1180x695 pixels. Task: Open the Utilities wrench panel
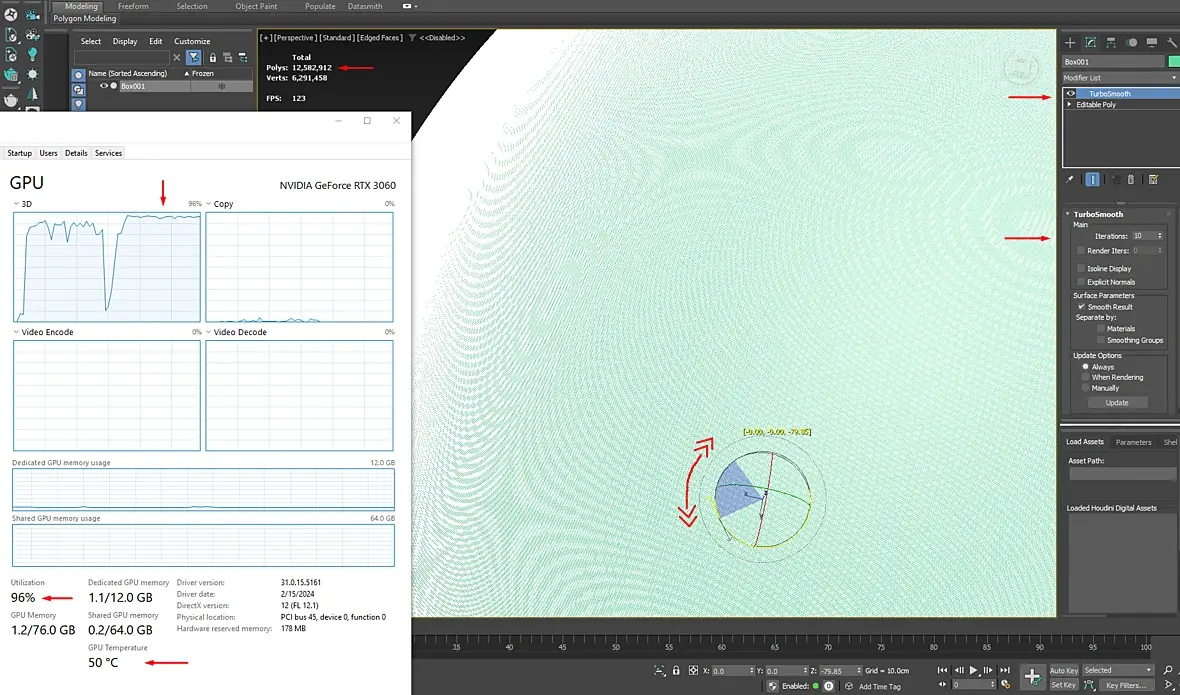pyautogui.click(x=1172, y=43)
